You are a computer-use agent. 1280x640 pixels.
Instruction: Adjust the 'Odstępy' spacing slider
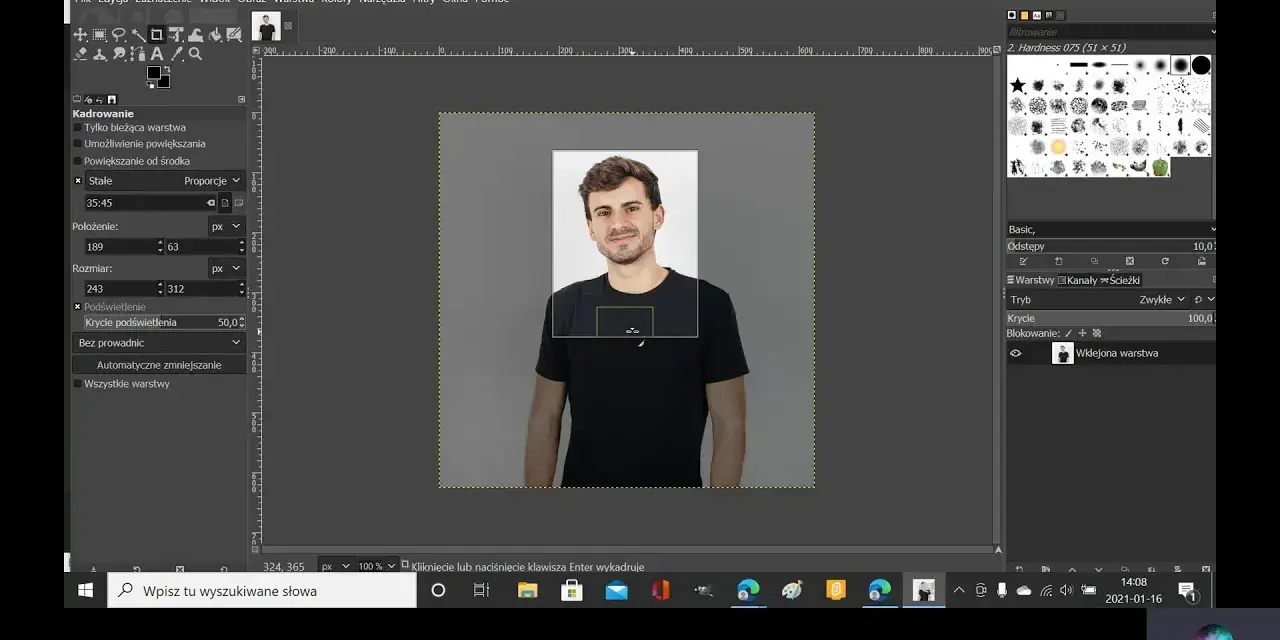[x=1111, y=246]
